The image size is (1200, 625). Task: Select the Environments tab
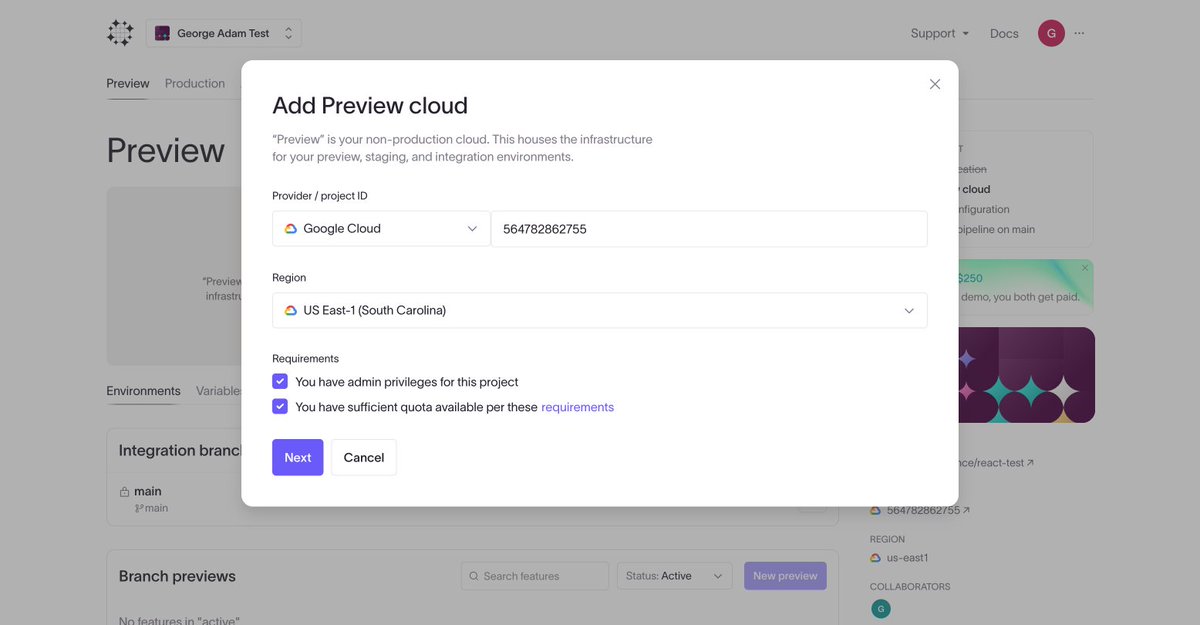[x=143, y=391]
